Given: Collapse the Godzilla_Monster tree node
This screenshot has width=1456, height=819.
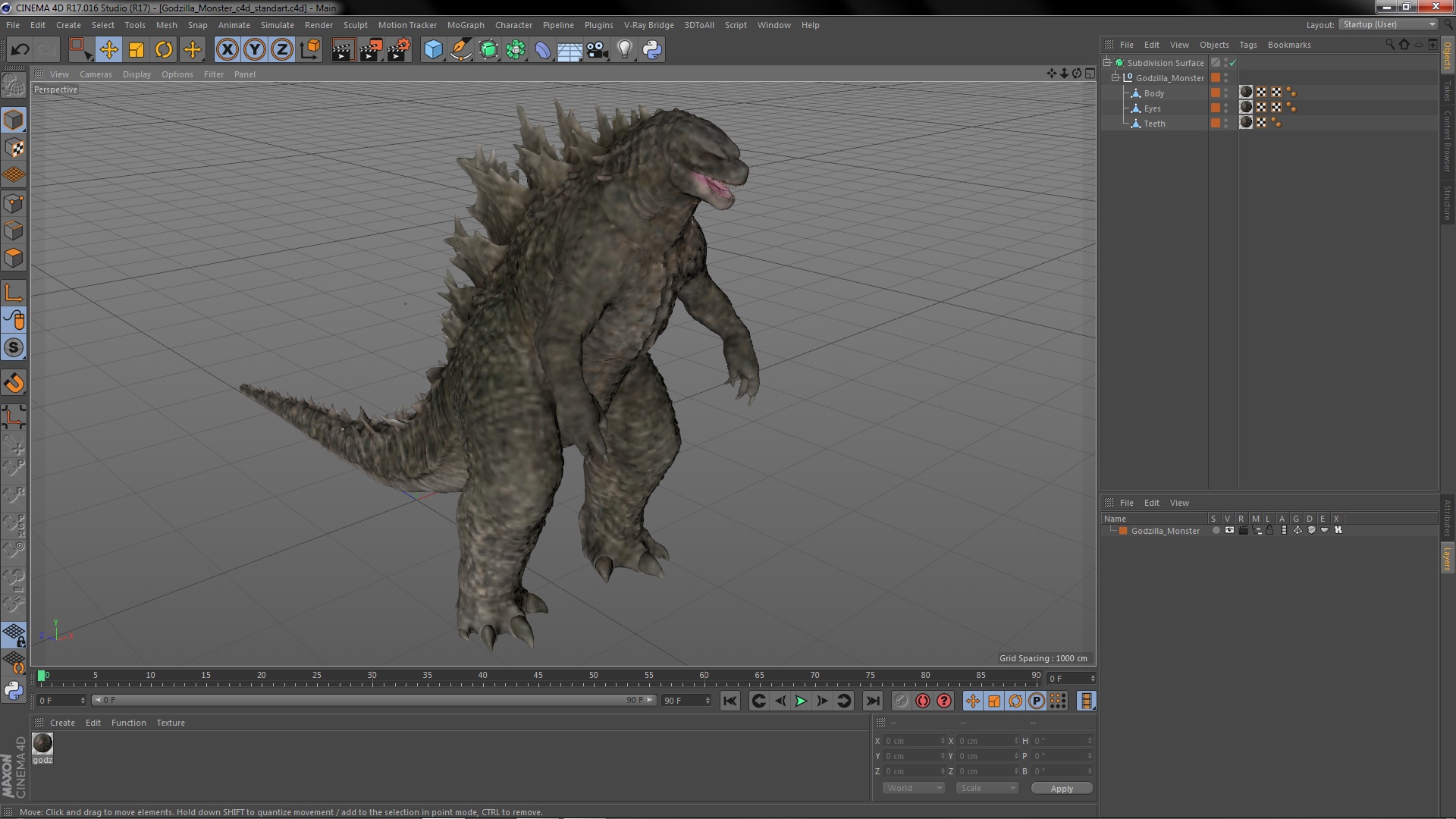Looking at the screenshot, I should click(x=1116, y=77).
